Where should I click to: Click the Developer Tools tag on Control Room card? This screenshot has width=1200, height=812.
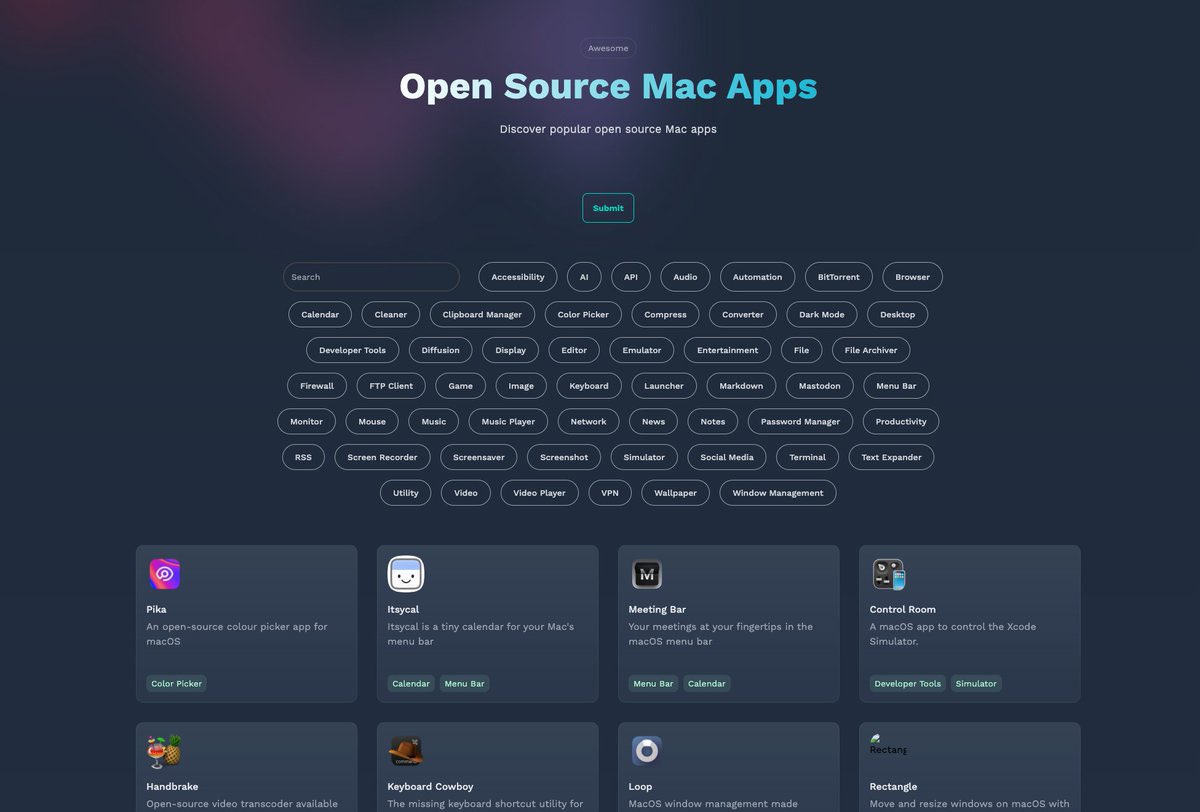(x=908, y=684)
